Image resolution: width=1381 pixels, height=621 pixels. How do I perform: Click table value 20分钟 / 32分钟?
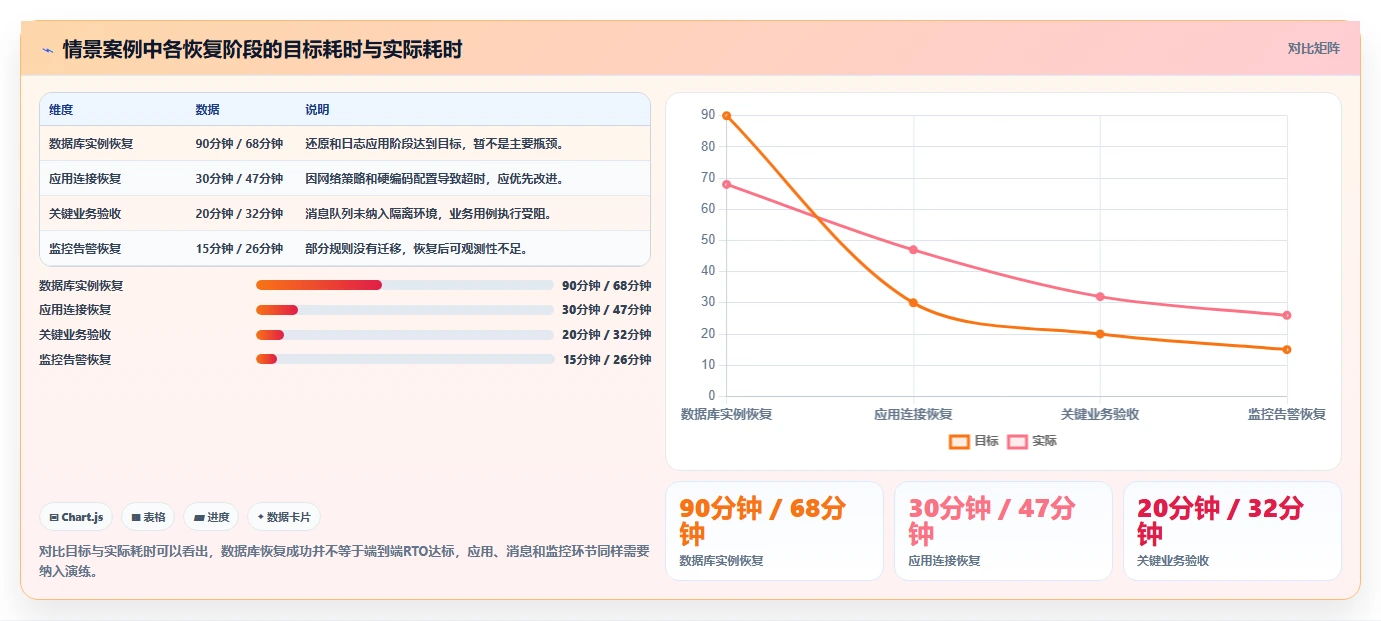pyautogui.click(x=239, y=214)
